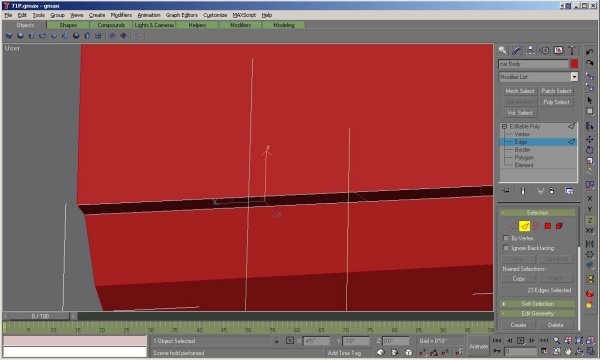The image size is (600, 360).
Task: Toggle the Animate button
Action: click(x=478, y=346)
